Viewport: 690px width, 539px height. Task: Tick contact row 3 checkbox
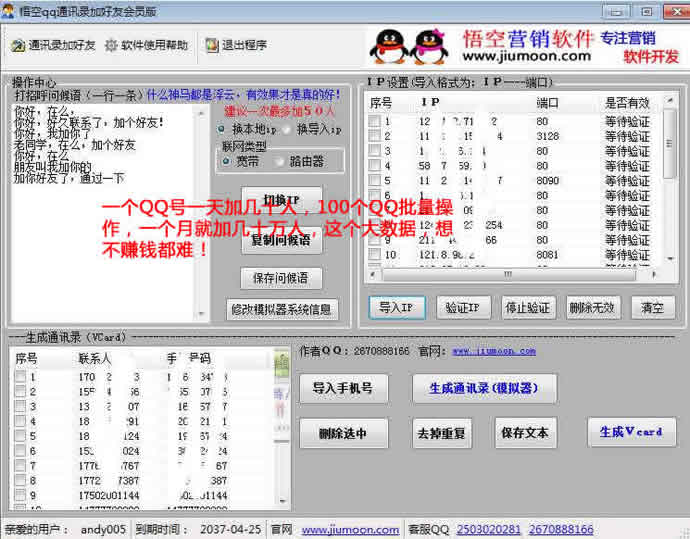pos(20,406)
